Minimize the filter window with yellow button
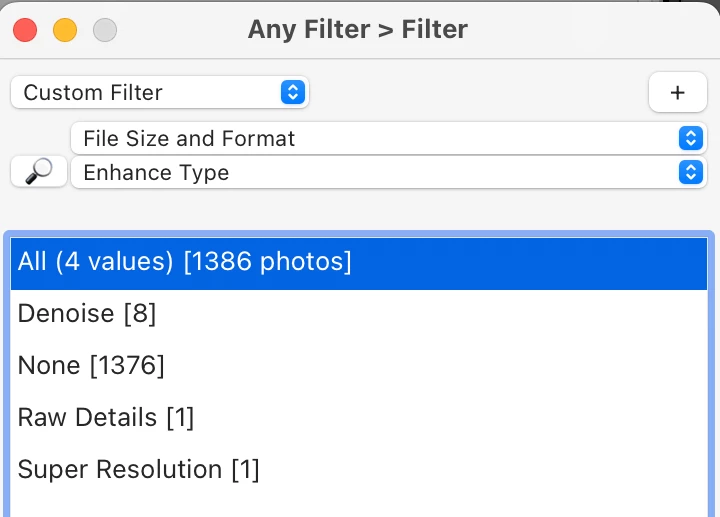Screen dimensions: 720x517 (x=65, y=30)
